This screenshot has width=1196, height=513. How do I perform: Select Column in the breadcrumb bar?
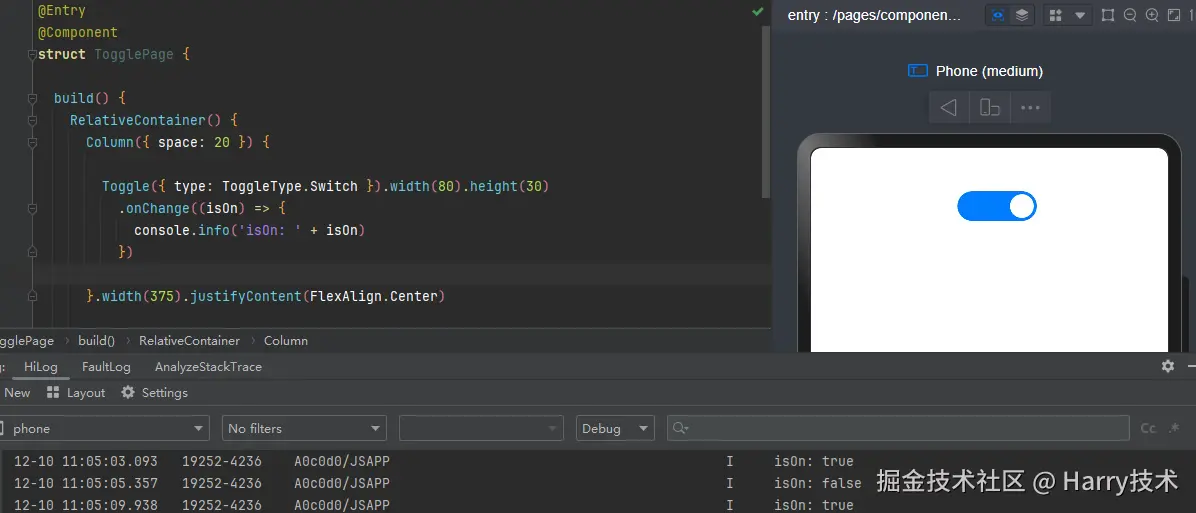tap(286, 341)
